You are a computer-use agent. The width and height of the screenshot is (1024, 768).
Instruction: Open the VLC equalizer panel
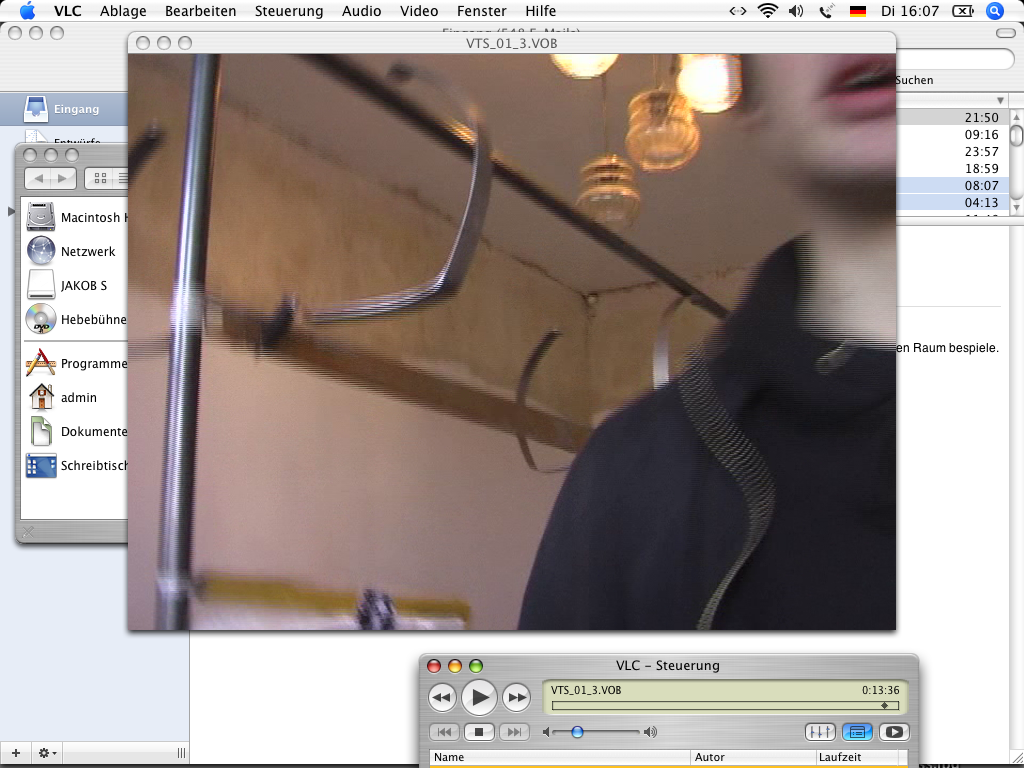click(820, 732)
